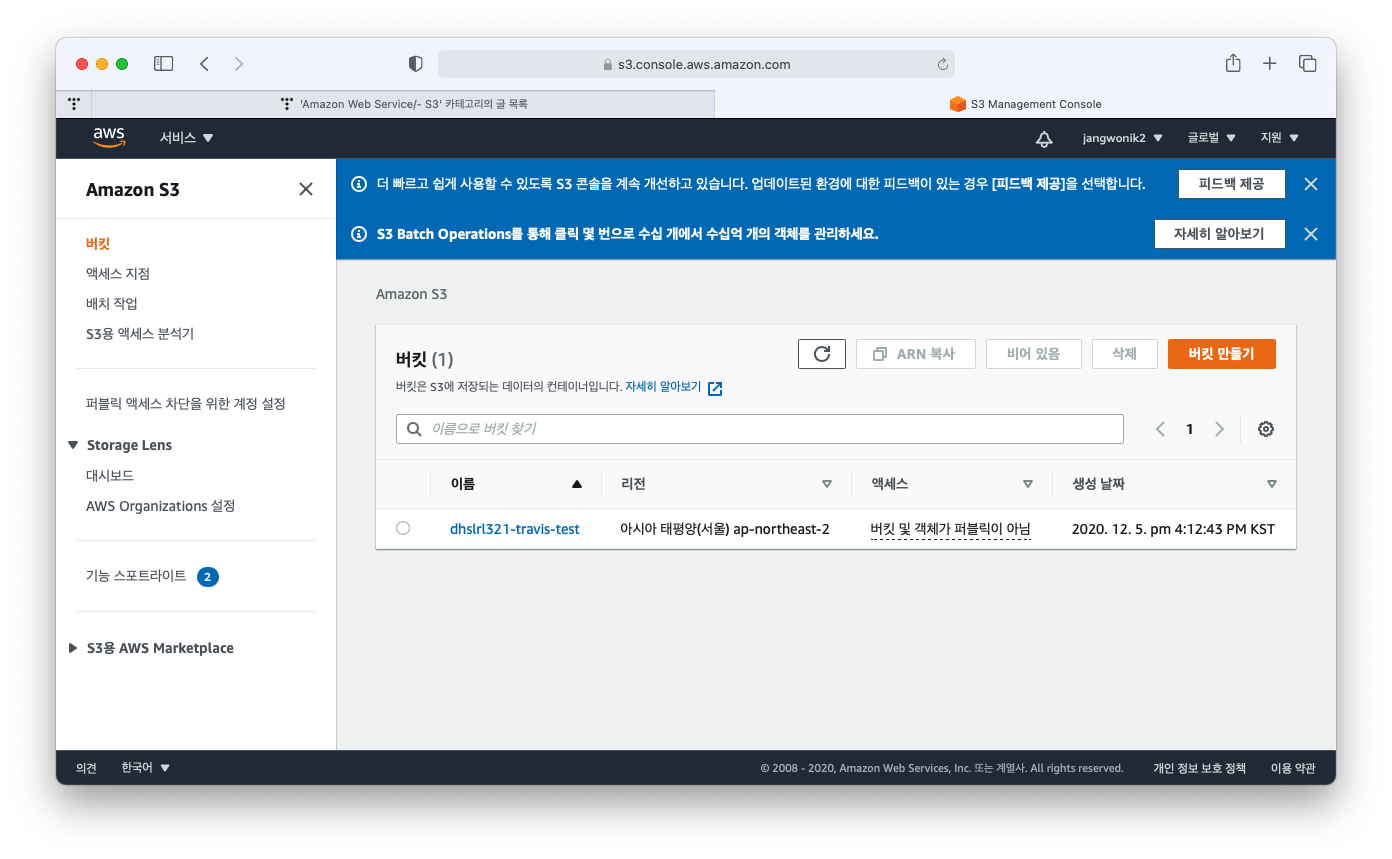Select 버킷 in the sidebar
Image resolution: width=1392 pixels, height=859 pixels.
point(98,243)
